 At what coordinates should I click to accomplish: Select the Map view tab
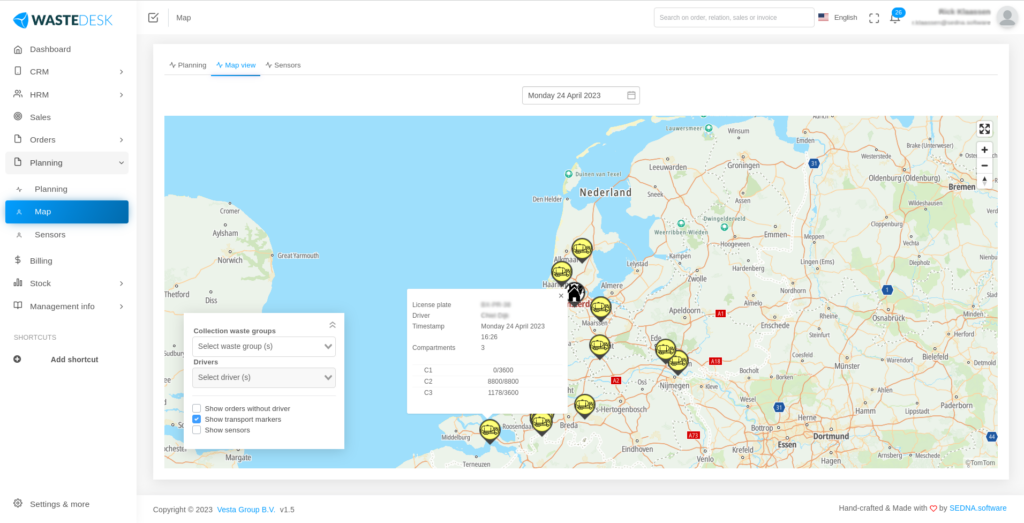point(236,65)
